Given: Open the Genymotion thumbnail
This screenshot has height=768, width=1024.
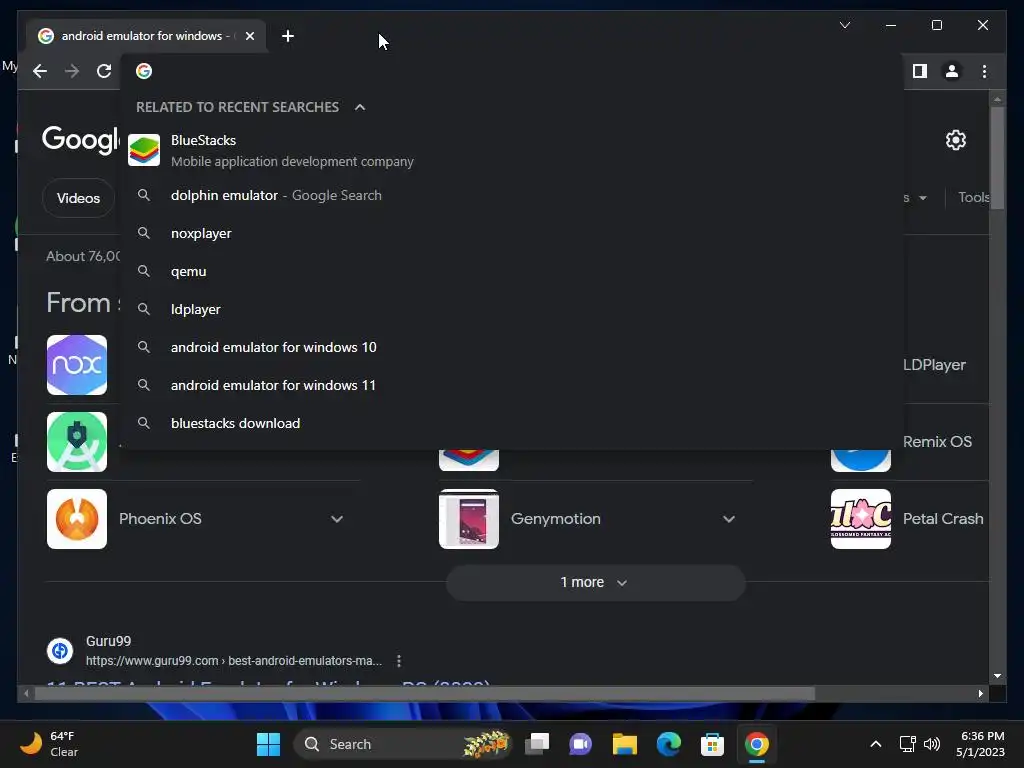Looking at the screenshot, I should [x=469, y=519].
